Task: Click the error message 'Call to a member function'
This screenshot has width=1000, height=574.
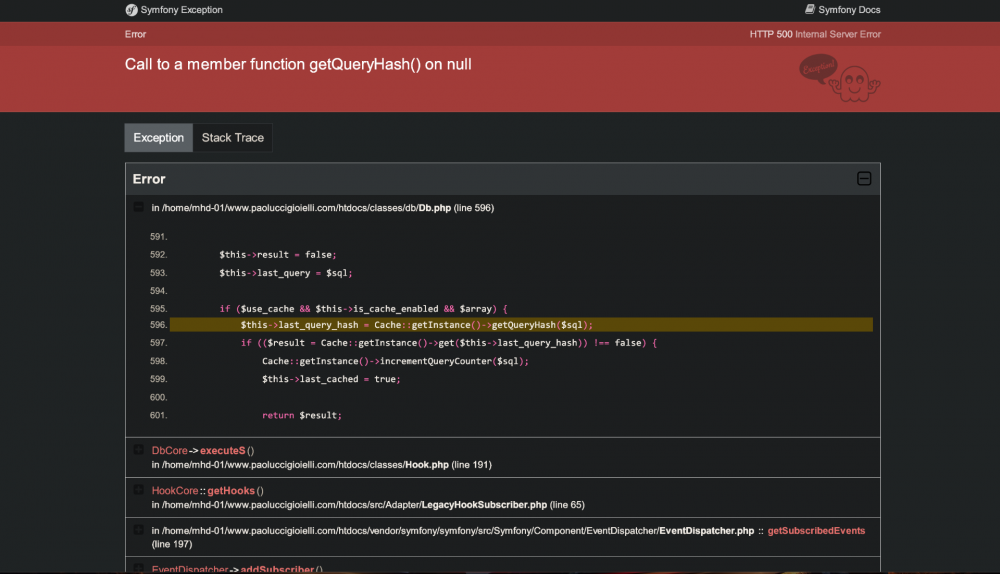Action: pyautogui.click(x=298, y=64)
